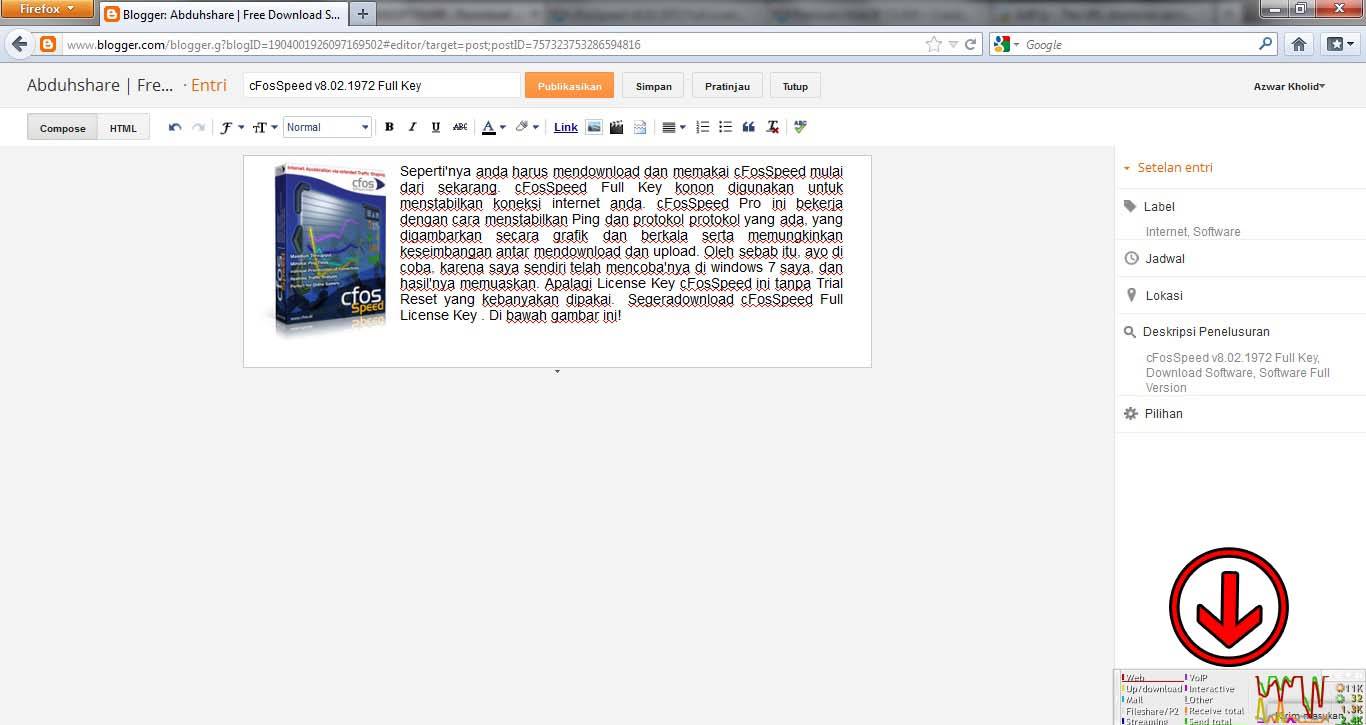Click the Lokasi pin icon
The width and height of the screenshot is (1366, 725).
[x=1131, y=295]
